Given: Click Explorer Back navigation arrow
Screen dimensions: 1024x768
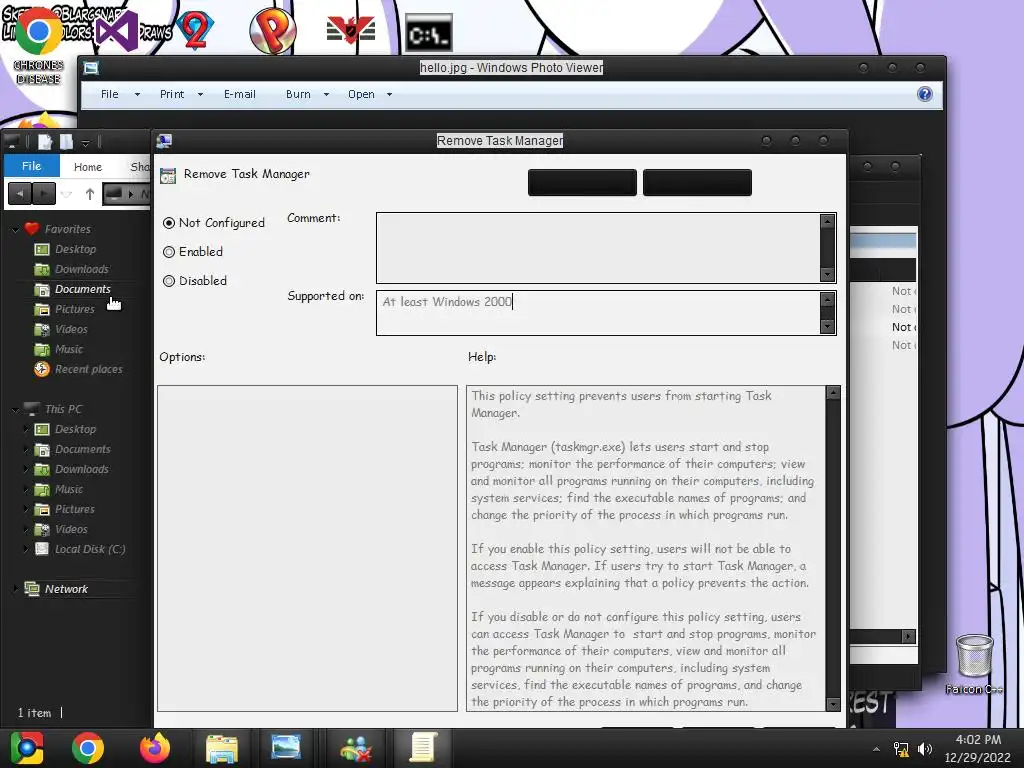Looking at the screenshot, I should 20,194.
